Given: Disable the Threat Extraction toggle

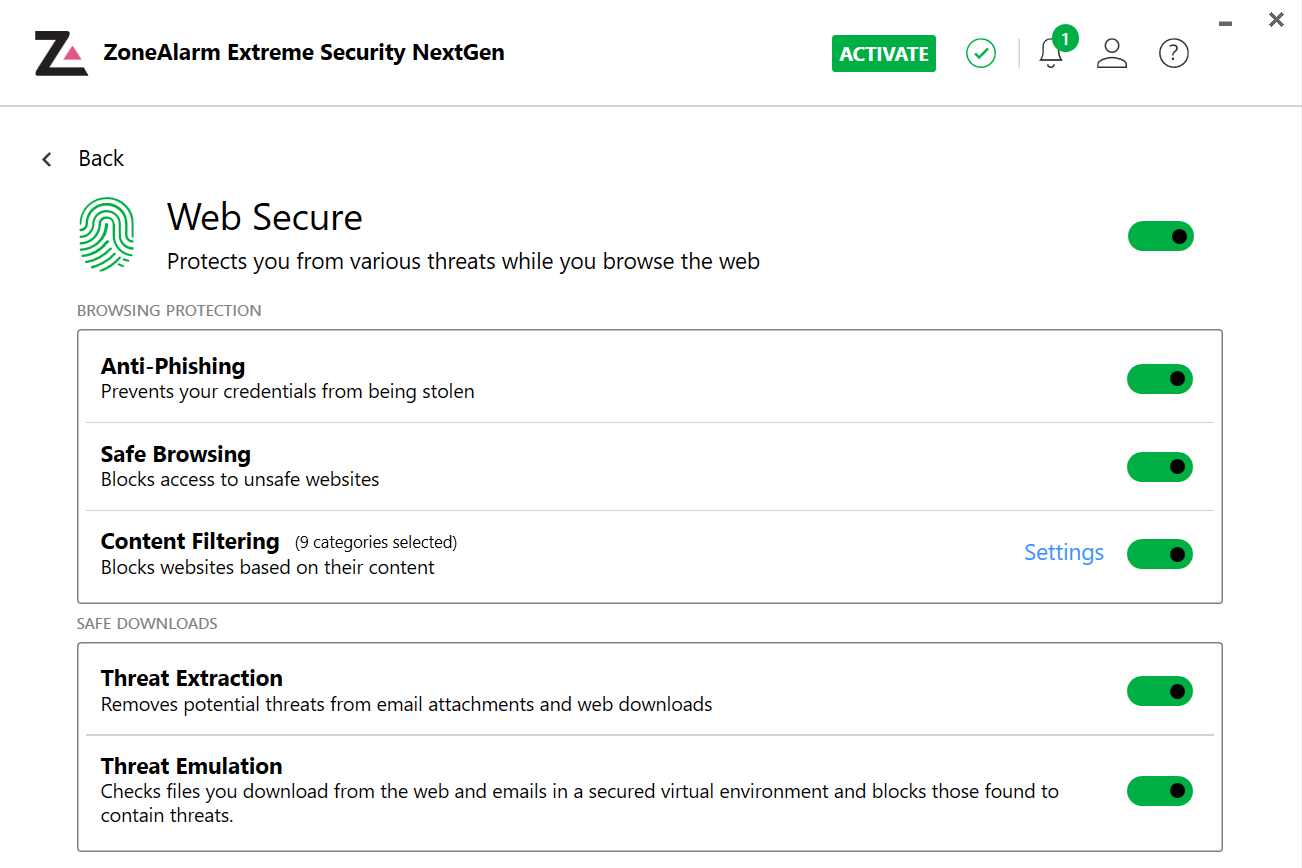Looking at the screenshot, I should tap(1160, 691).
